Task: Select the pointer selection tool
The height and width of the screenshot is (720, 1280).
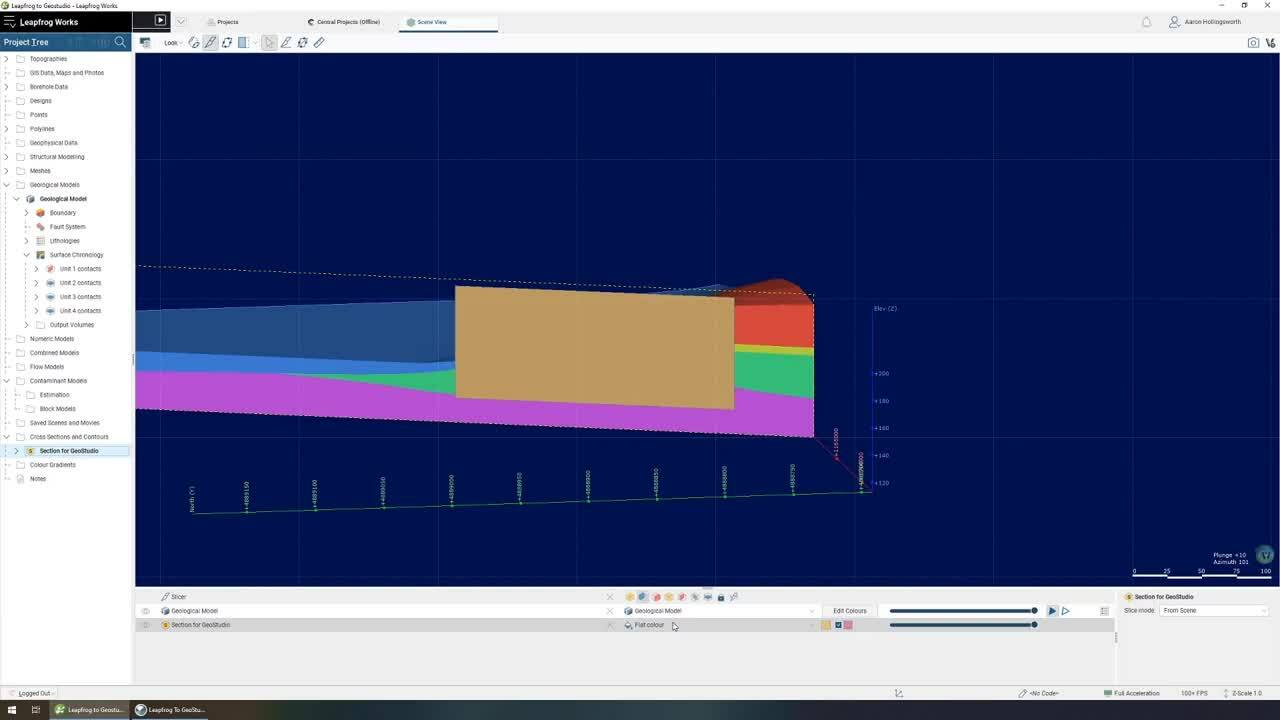Action: (269, 42)
